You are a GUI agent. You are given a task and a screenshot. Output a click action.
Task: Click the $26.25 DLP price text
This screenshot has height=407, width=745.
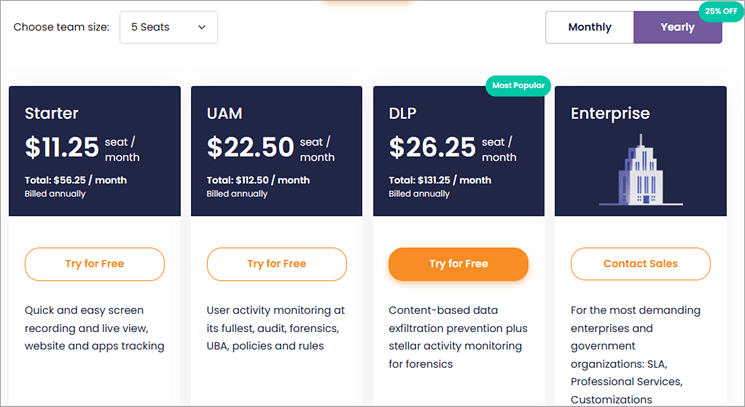[432, 148]
